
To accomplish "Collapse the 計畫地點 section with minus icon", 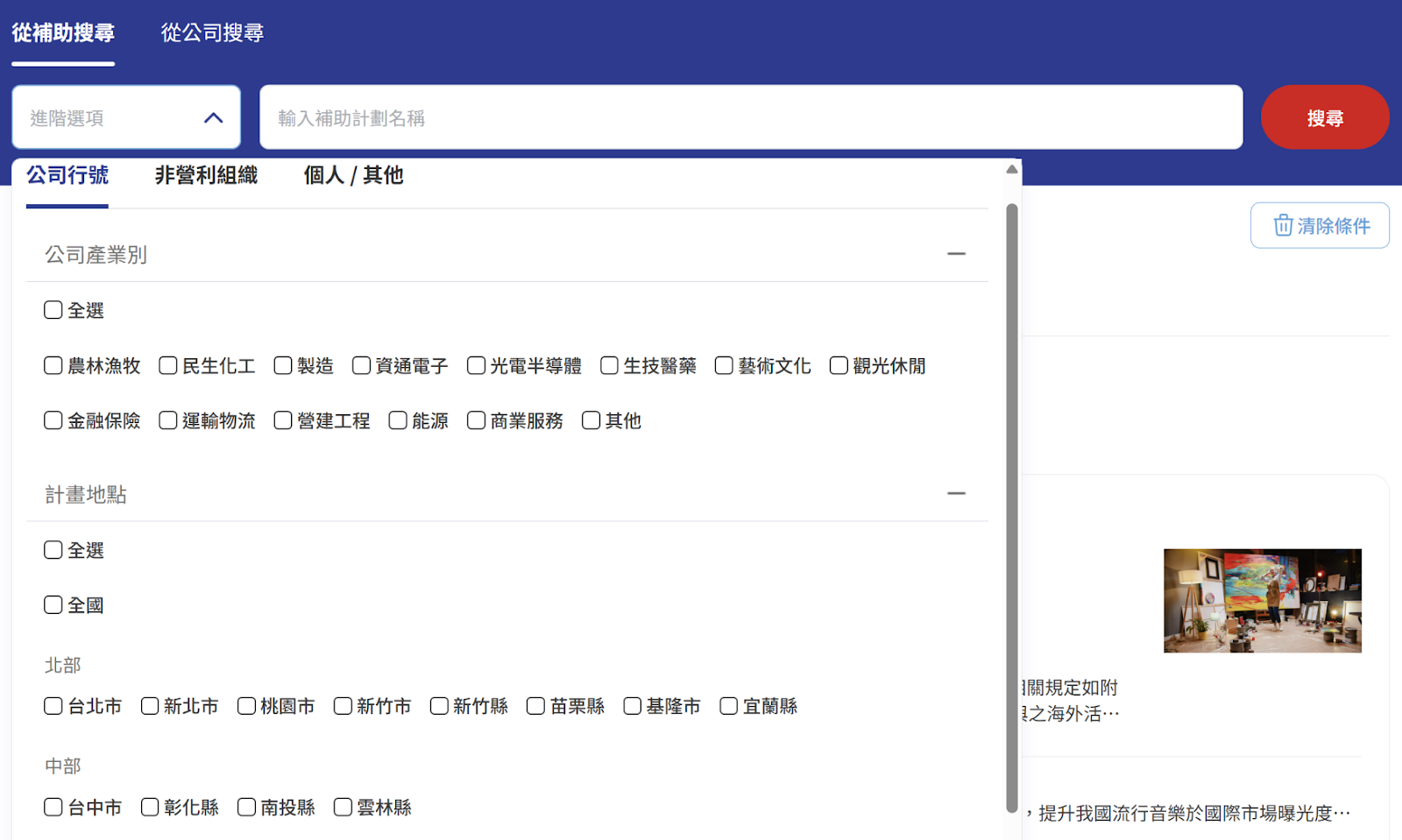I will (x=956, y=494).
